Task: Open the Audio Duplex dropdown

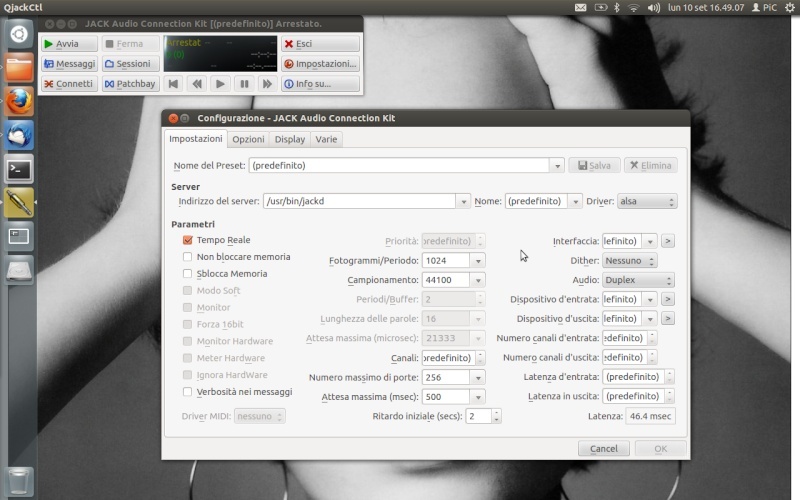Action: click(638, 280)
